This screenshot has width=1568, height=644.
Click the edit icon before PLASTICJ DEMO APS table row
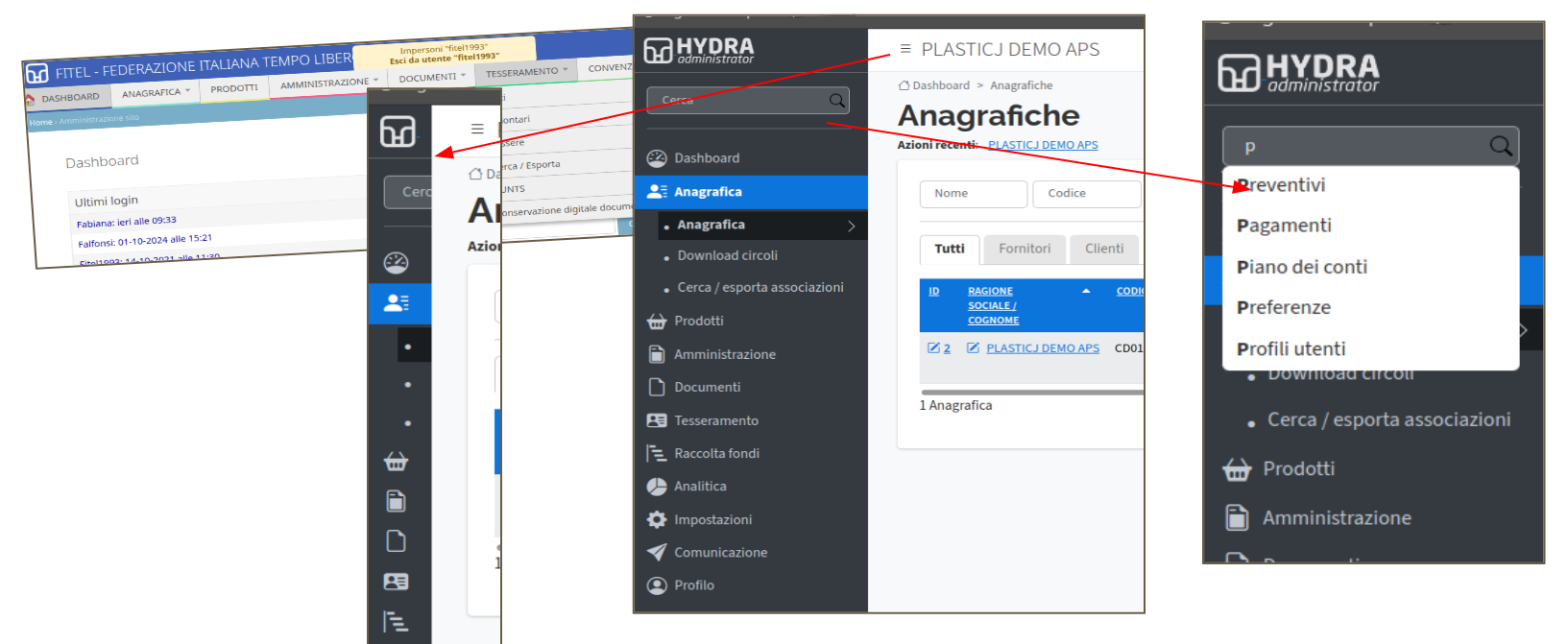pyautogui.click(x=973, y=347)
